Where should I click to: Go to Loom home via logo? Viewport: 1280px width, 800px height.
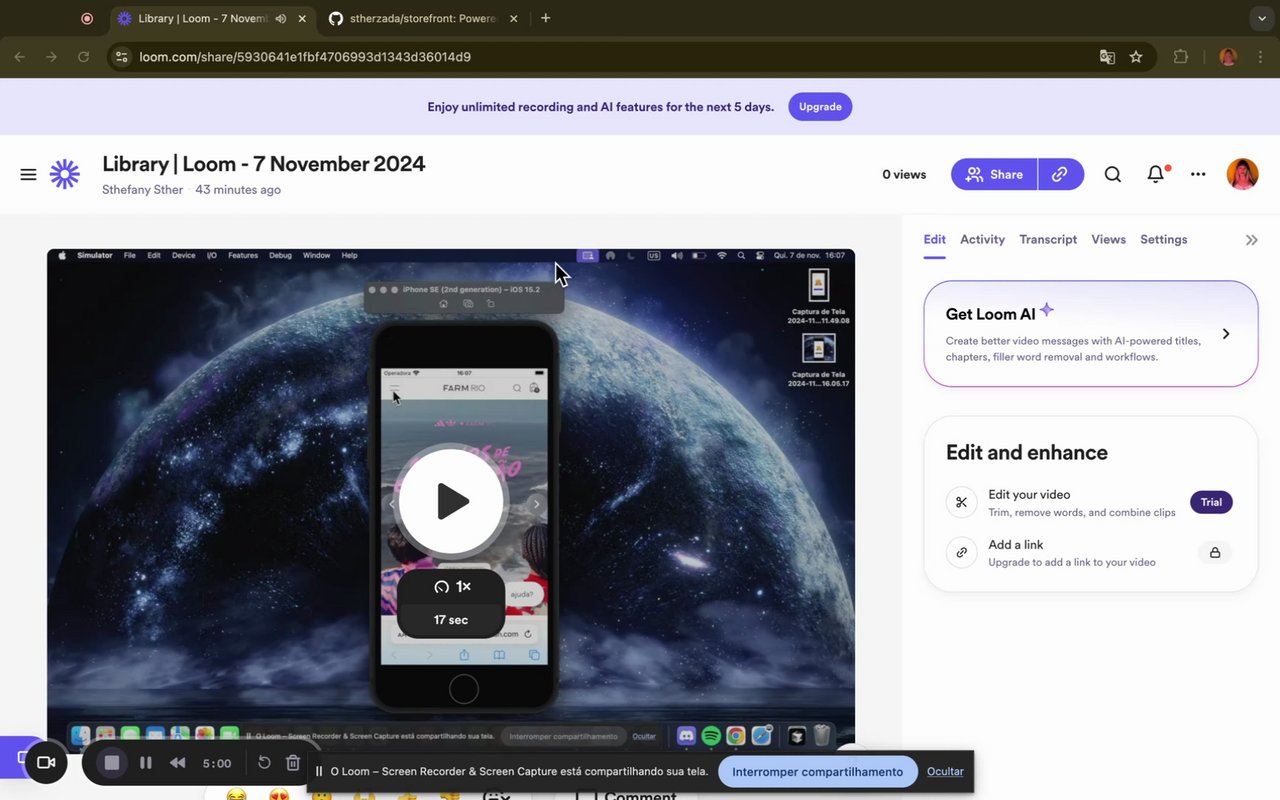[65, 174]
